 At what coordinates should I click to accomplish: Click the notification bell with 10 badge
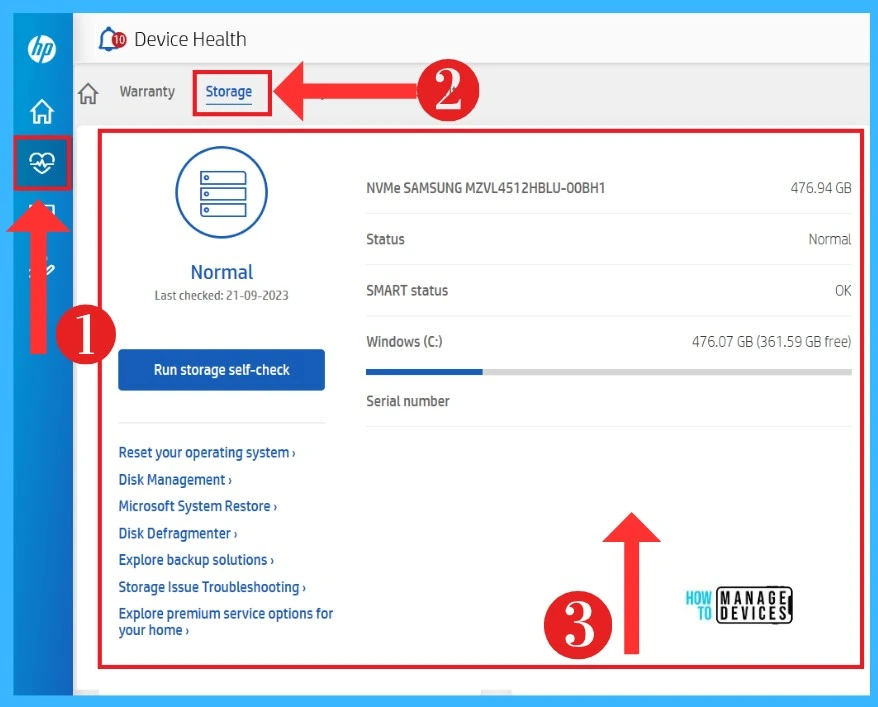(111, 39)
